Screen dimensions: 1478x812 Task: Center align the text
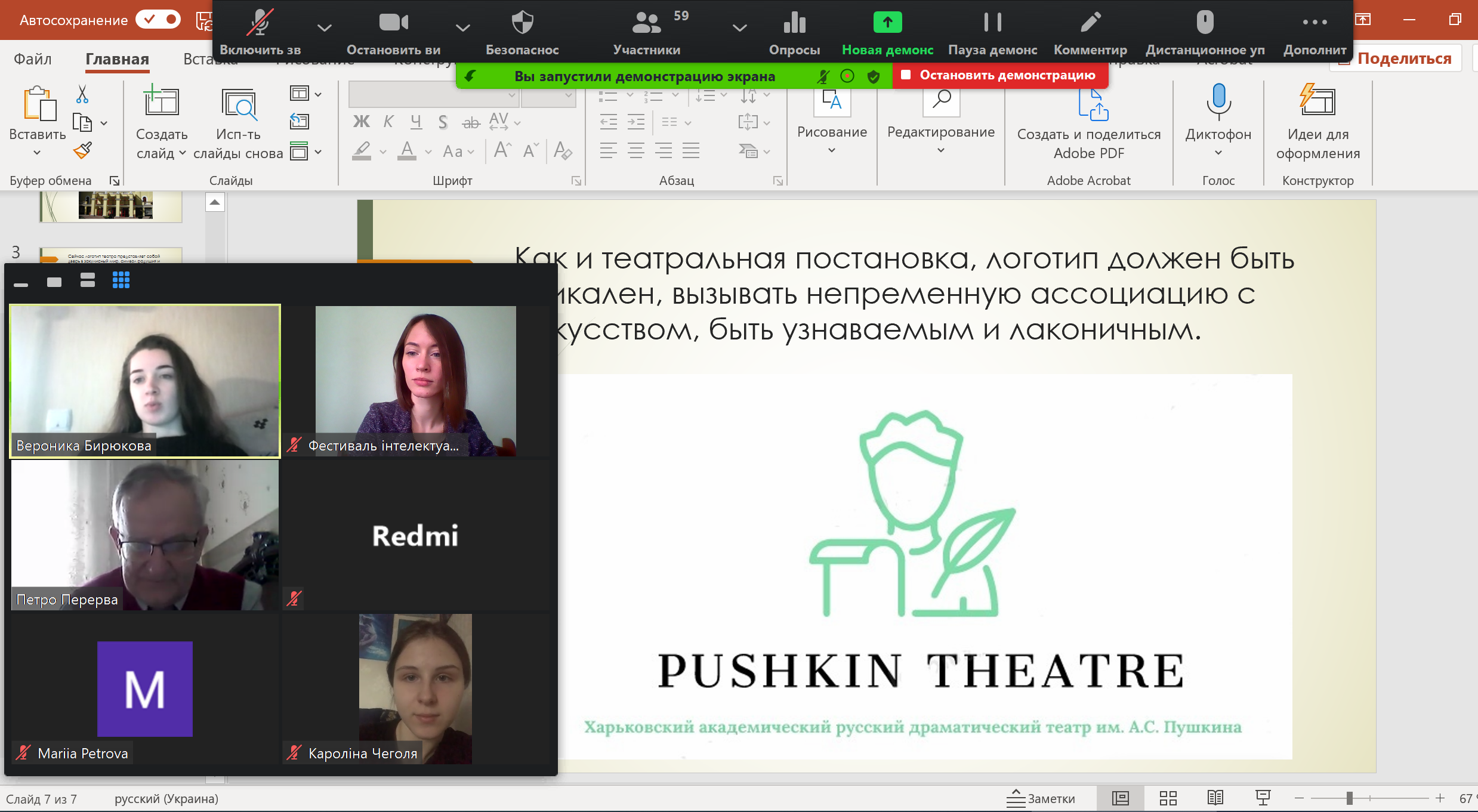coord(635,150)
